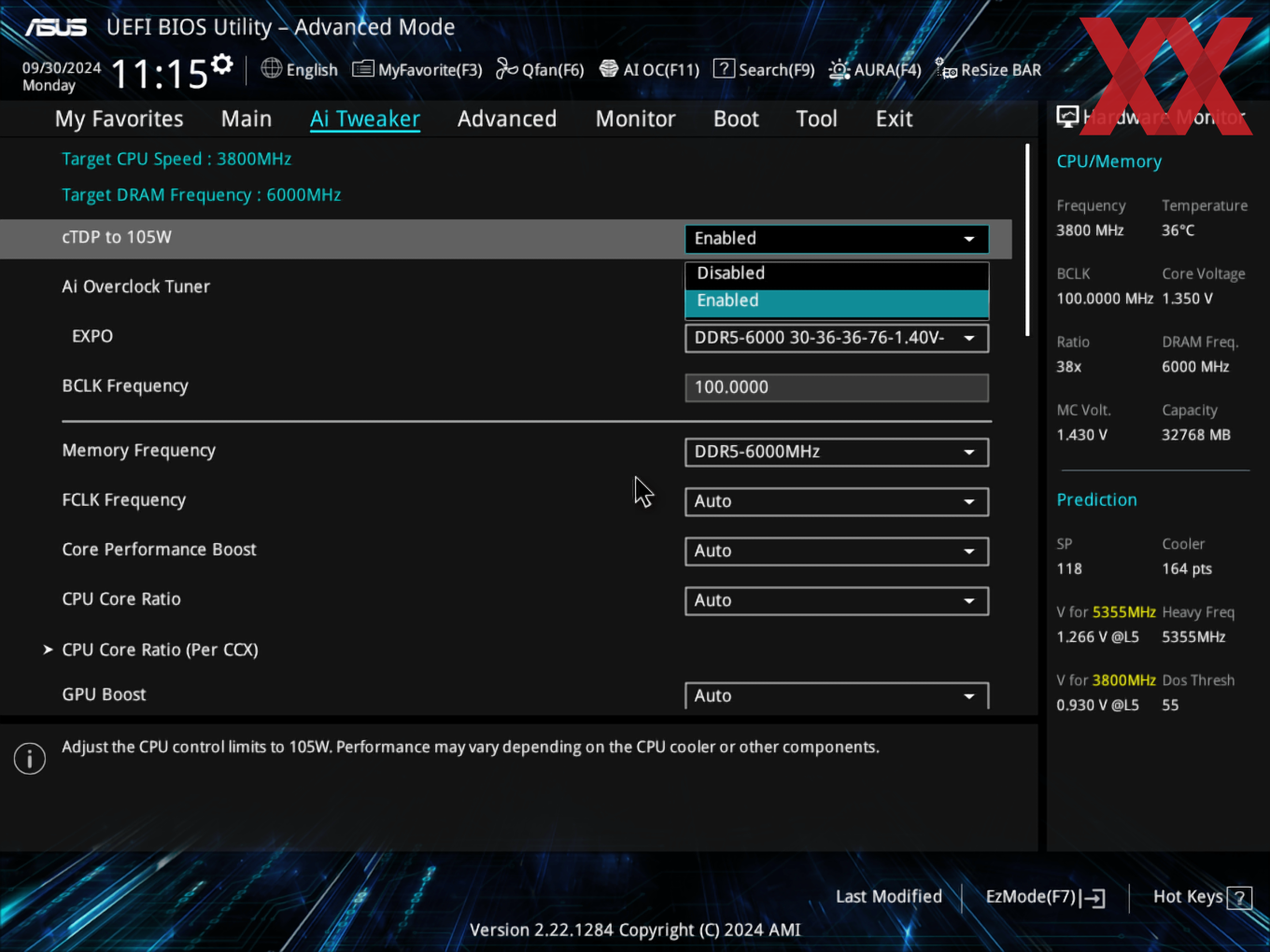
Task: Open the GPU Boost dropdown
Action: [x=837, y=695]
